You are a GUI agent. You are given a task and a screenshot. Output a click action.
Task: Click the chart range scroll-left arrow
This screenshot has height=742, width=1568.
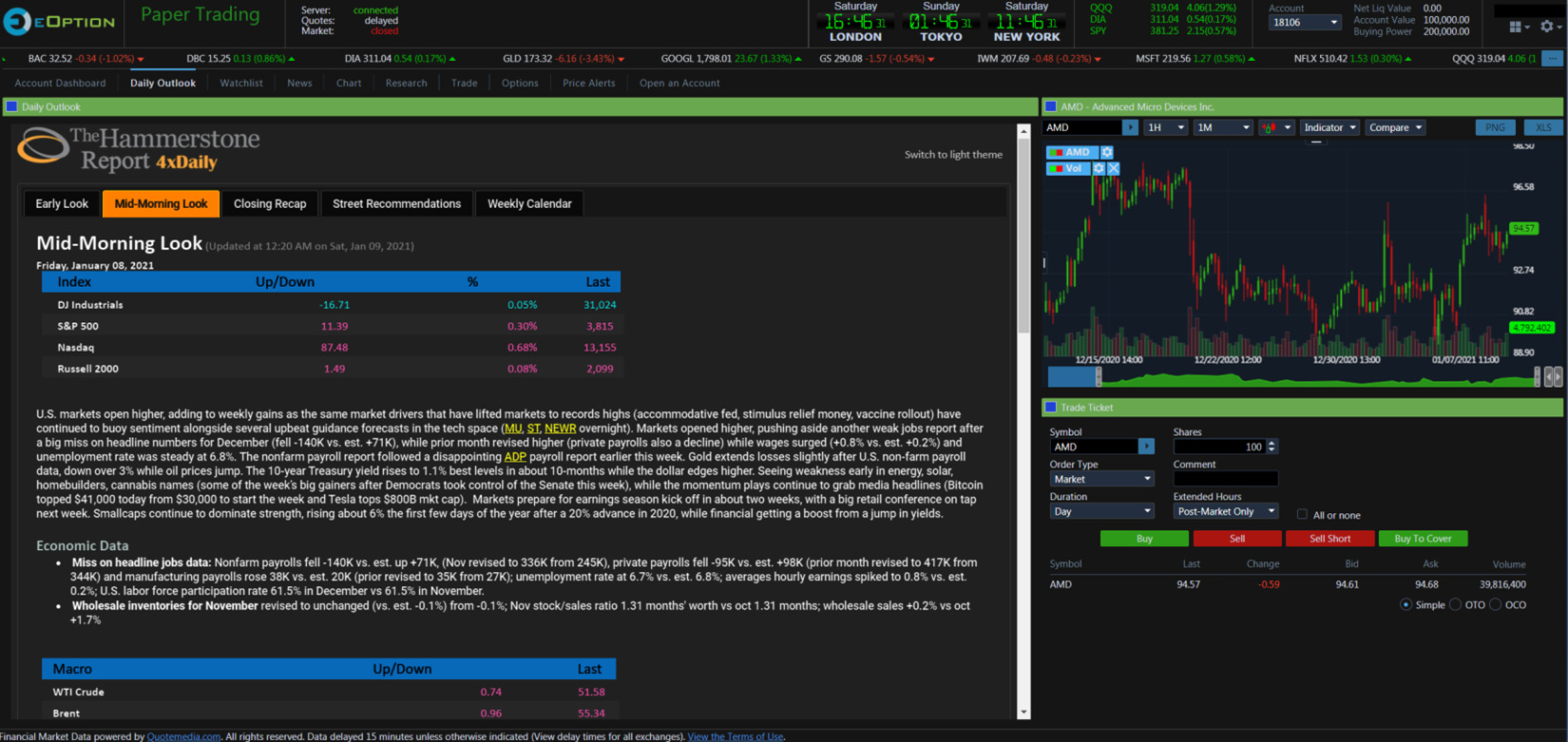tap(1548, 377)
